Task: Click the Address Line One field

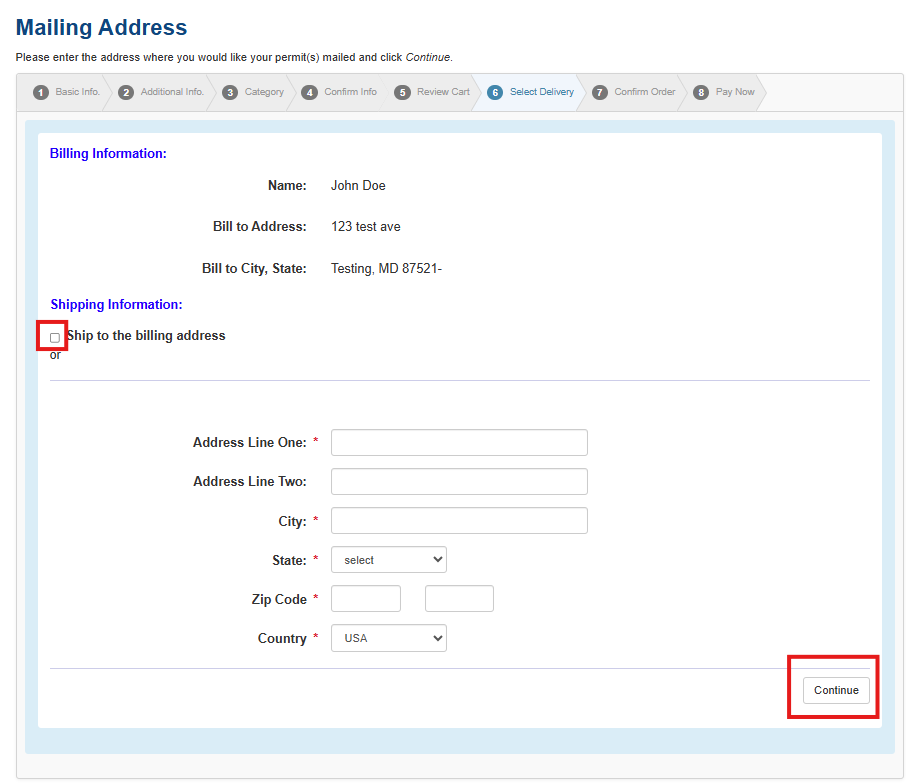Action: (x=459, y=443)
